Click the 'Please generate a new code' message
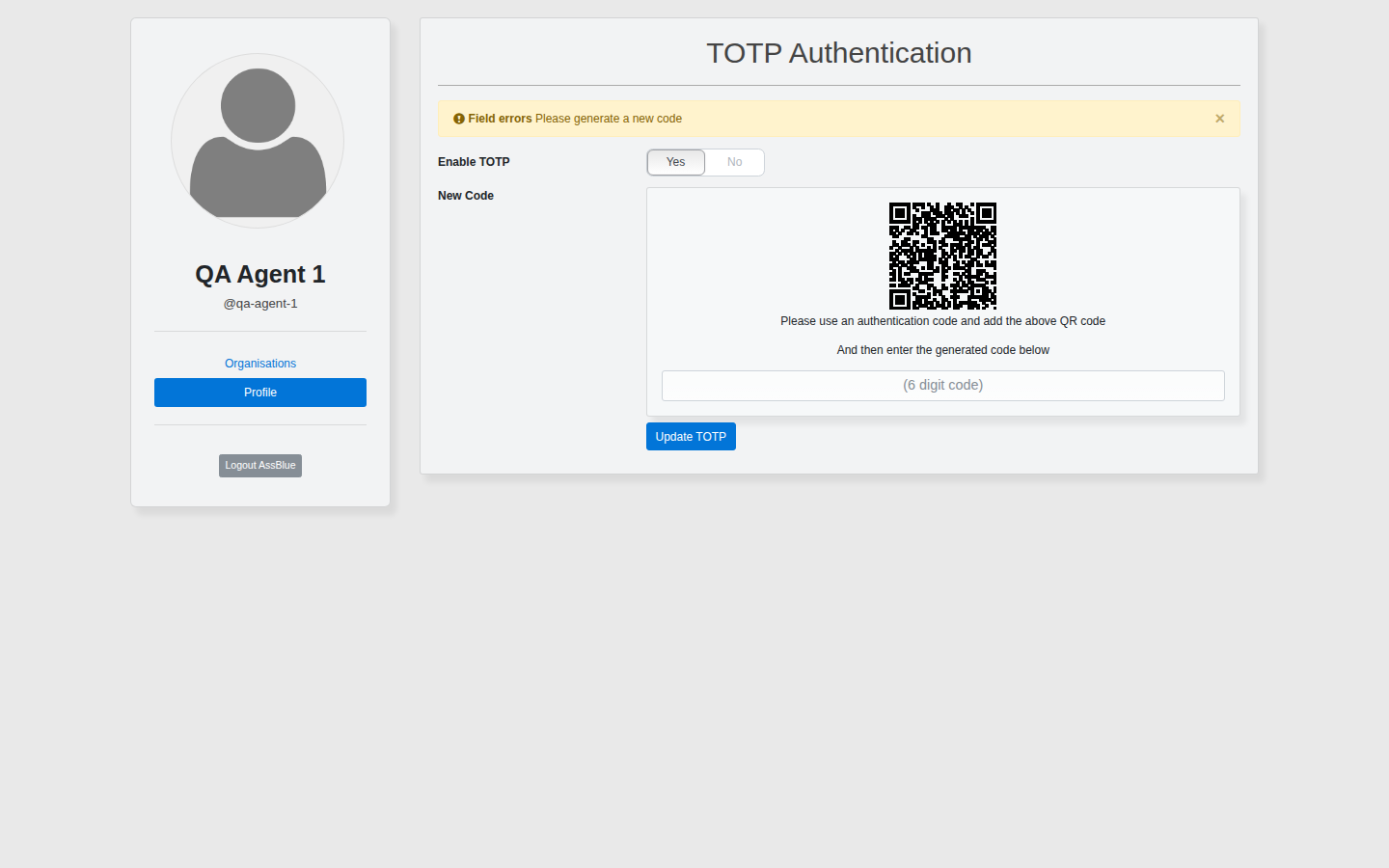The image size is (1389, 868). click(609, 119)
